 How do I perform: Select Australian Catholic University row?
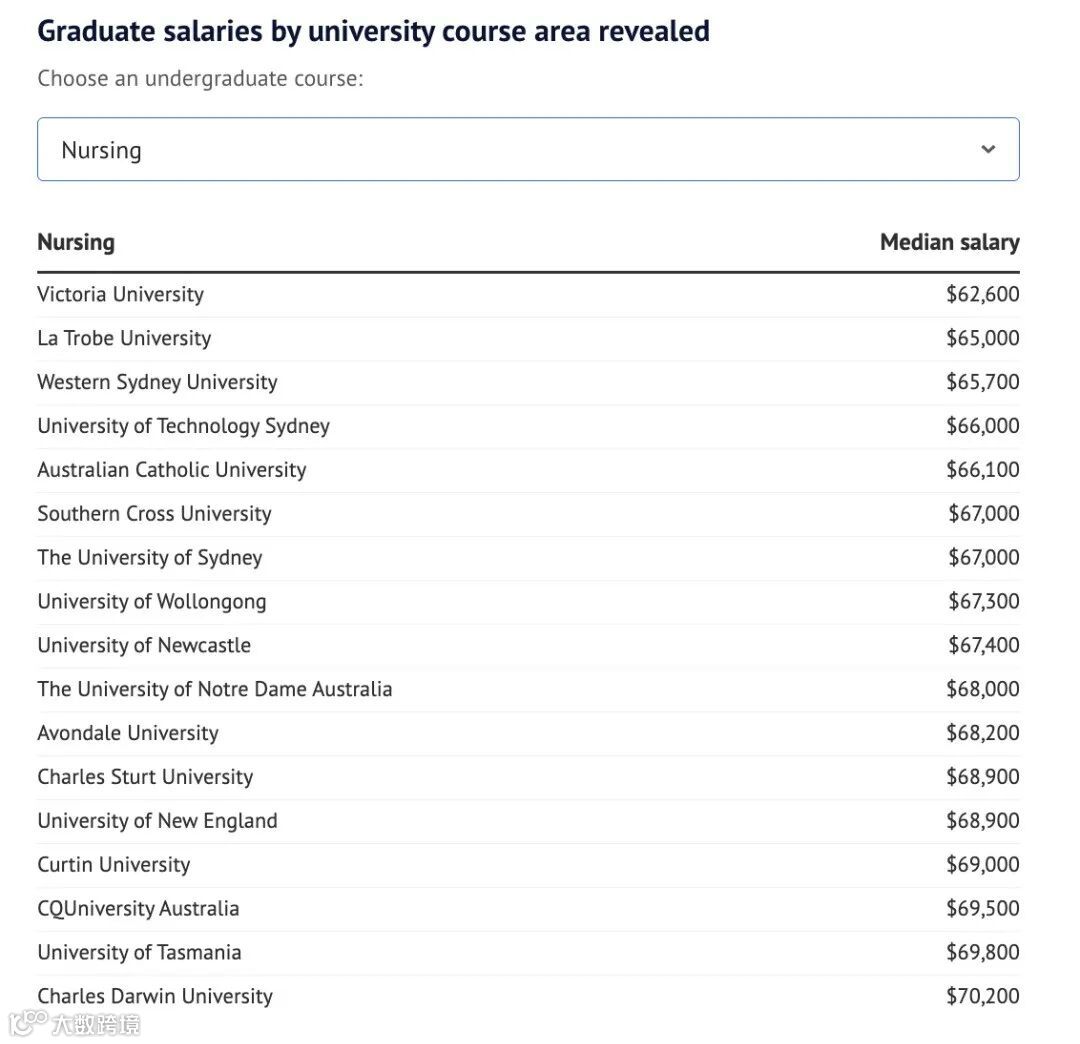pyautogui.click(x=171, y=470)
